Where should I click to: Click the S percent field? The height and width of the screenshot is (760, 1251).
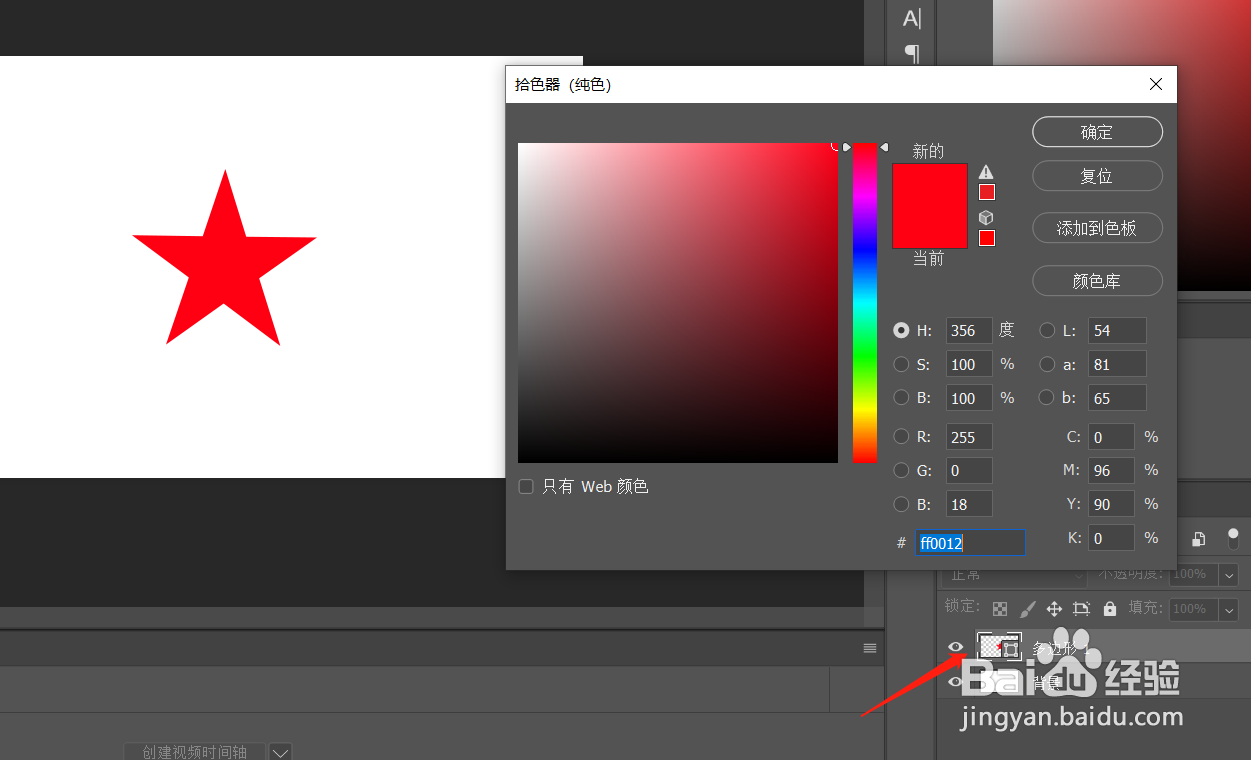(x=969, y=364)
